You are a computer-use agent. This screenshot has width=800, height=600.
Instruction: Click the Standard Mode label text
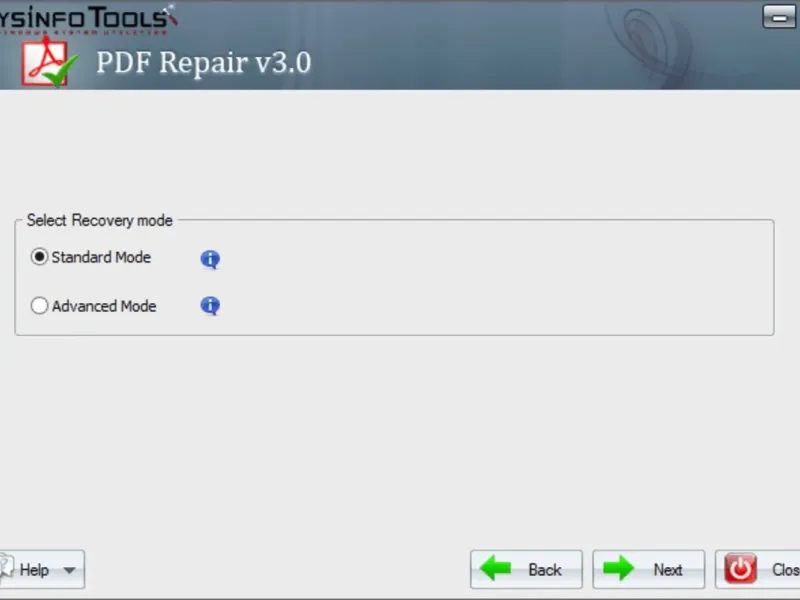point(101,257)
